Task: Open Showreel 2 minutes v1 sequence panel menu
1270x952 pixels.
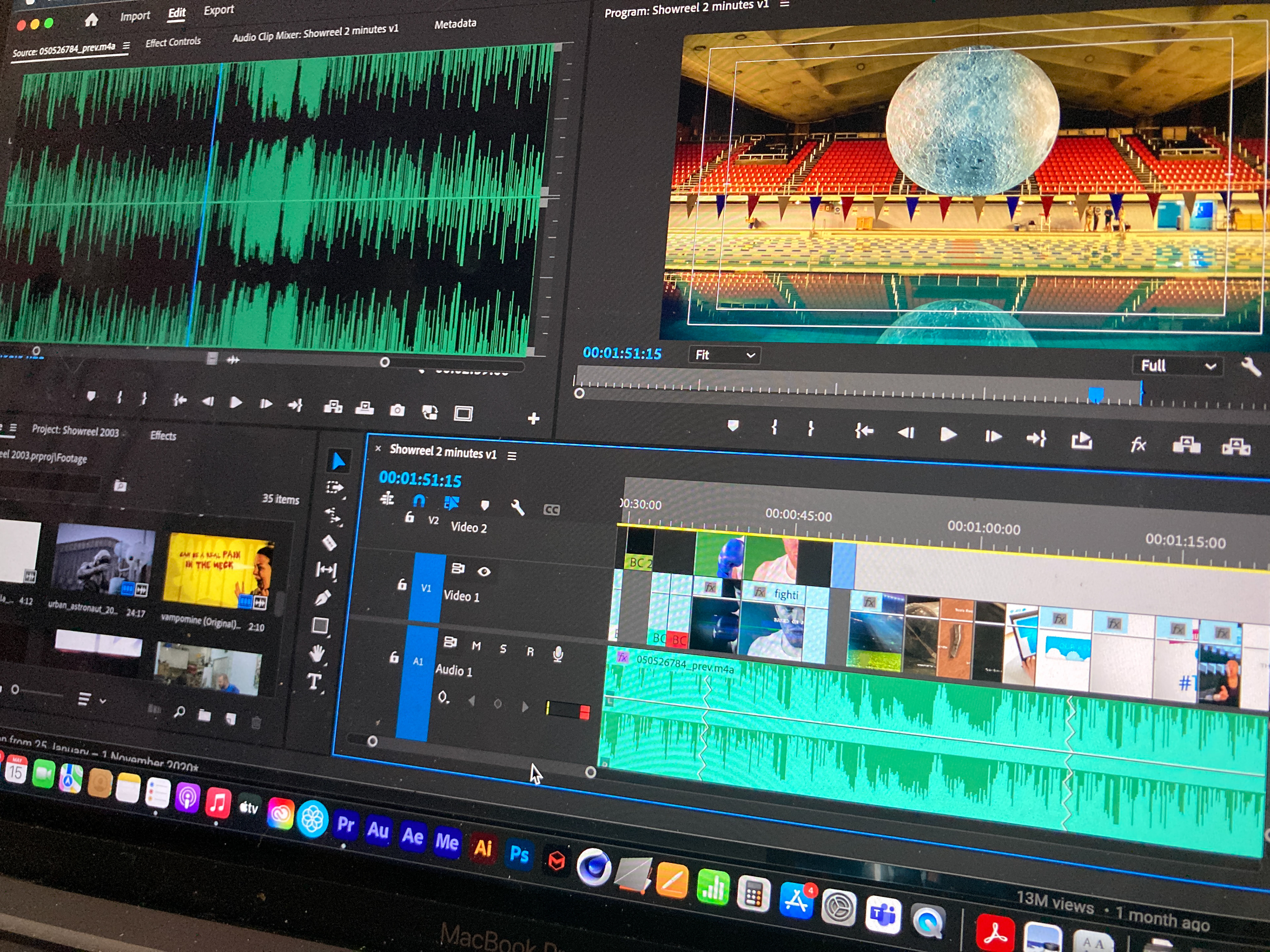Action: coord(512,456)
